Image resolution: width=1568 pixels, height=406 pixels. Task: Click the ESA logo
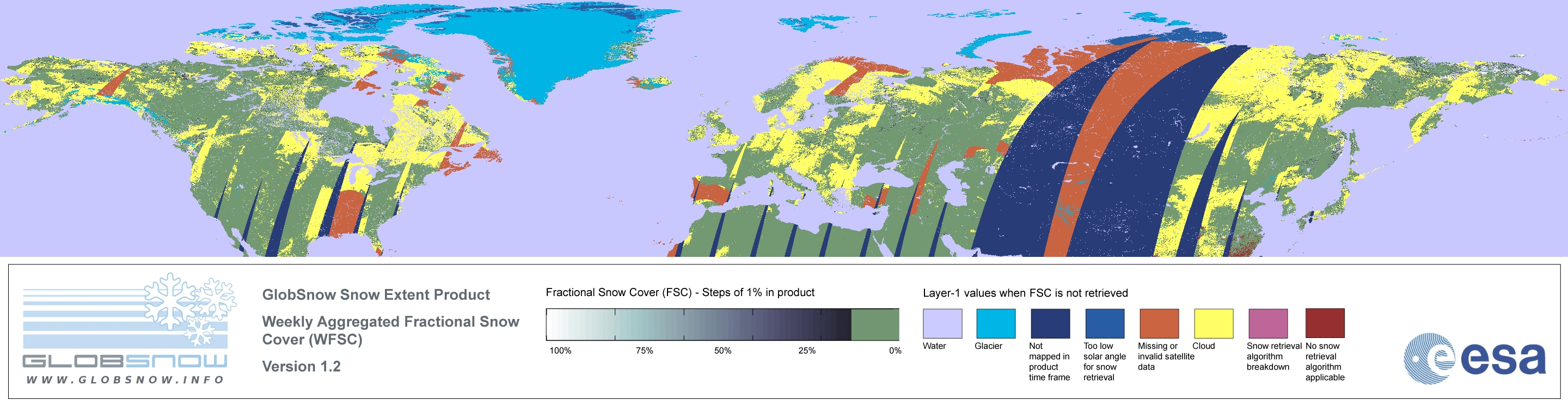pos(1475,359)
